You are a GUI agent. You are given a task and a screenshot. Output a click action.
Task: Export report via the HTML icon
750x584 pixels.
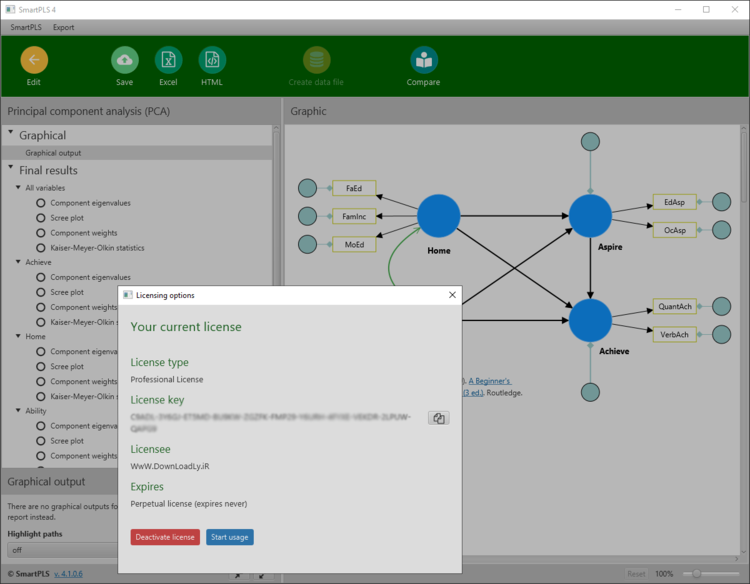[212, 60]
